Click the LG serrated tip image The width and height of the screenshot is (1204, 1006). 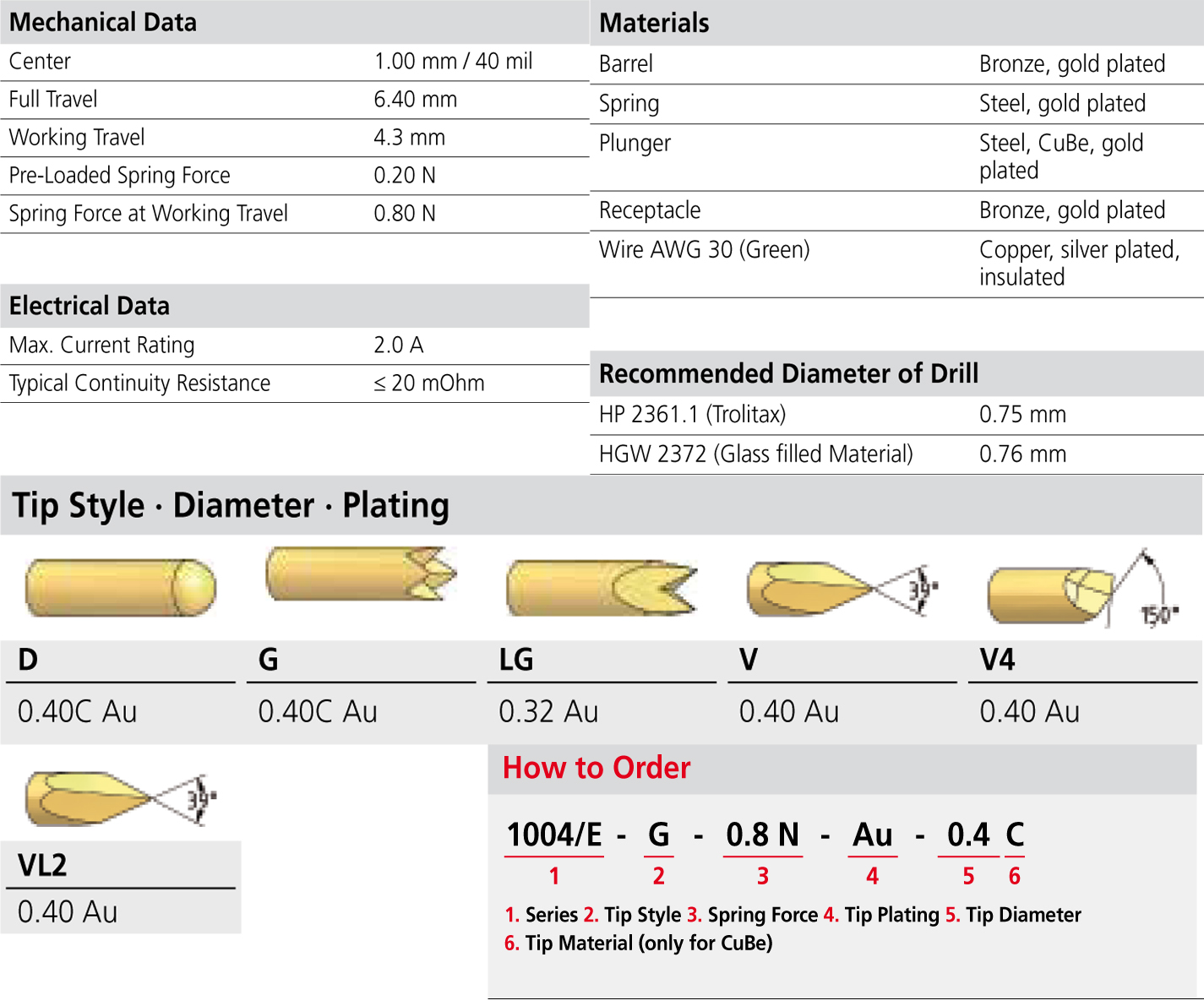(601, 587)
